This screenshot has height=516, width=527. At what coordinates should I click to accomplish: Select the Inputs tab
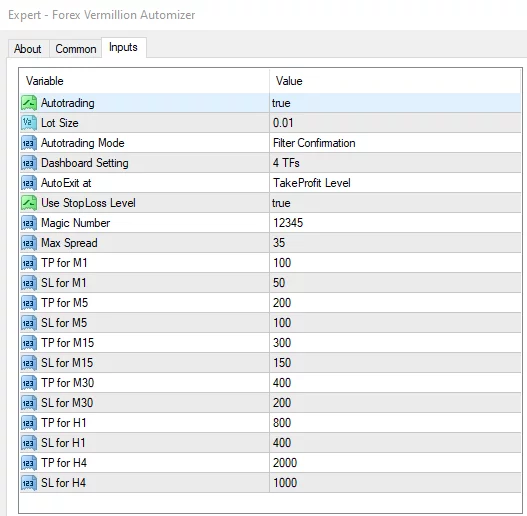[123, 47]
